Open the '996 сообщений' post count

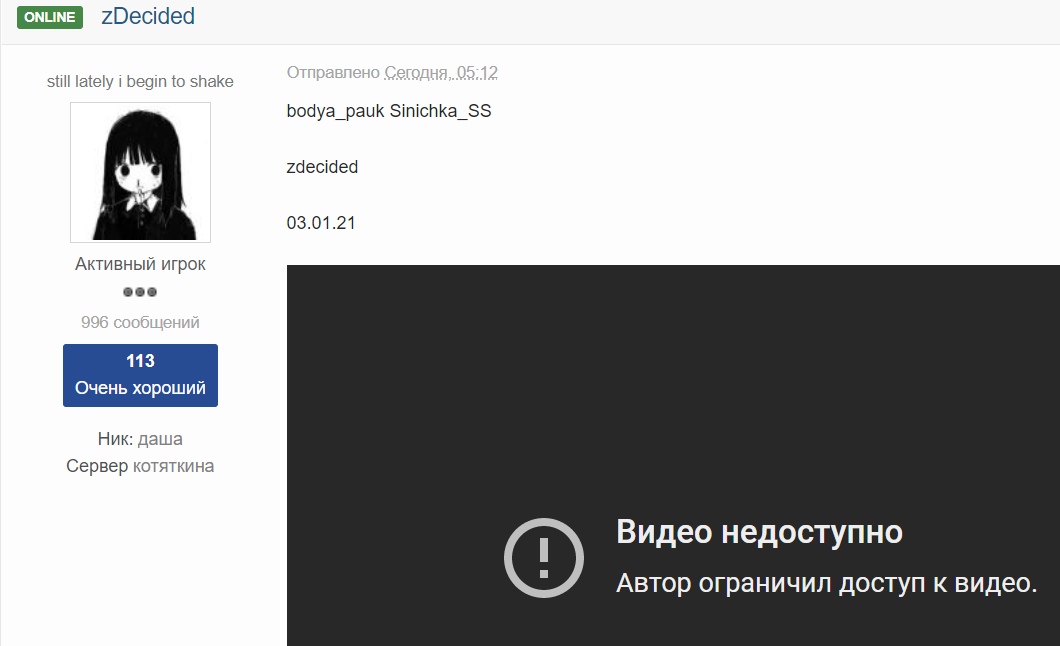(x=140, y=322)
